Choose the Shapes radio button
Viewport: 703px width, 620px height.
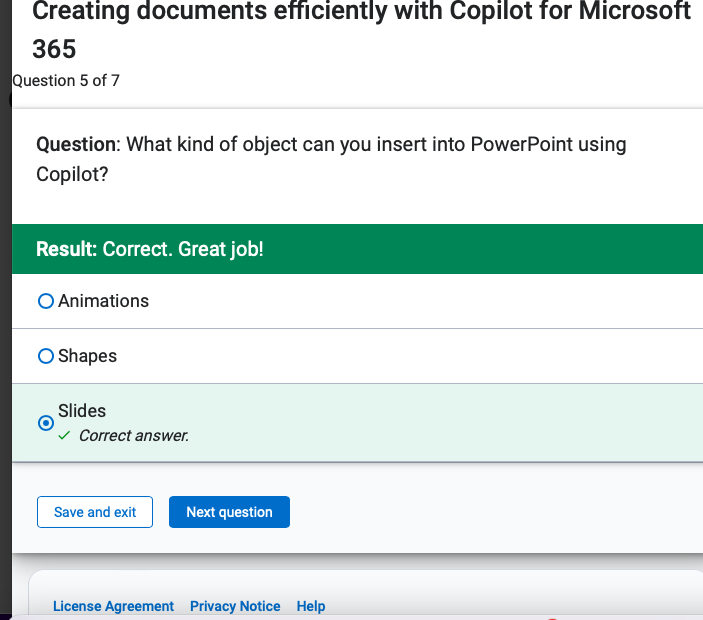46,356
